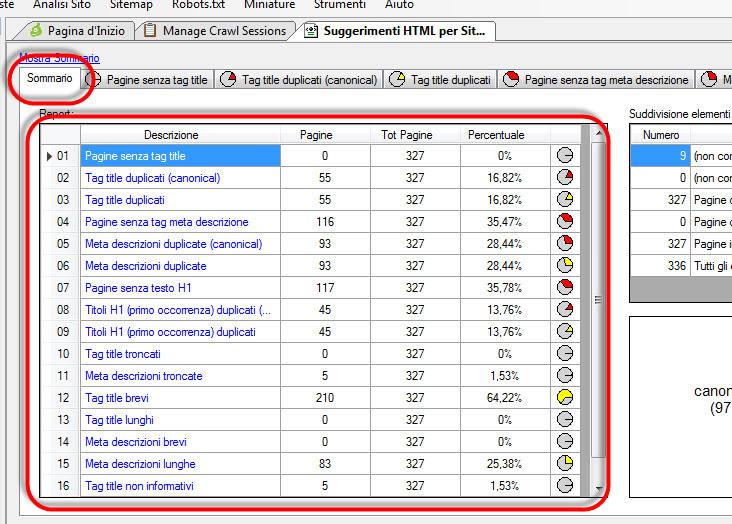Click pie icon in row 07 Pagine senza testo H1
The width and height of the screenshot is (732, 524).
[565, 287]
